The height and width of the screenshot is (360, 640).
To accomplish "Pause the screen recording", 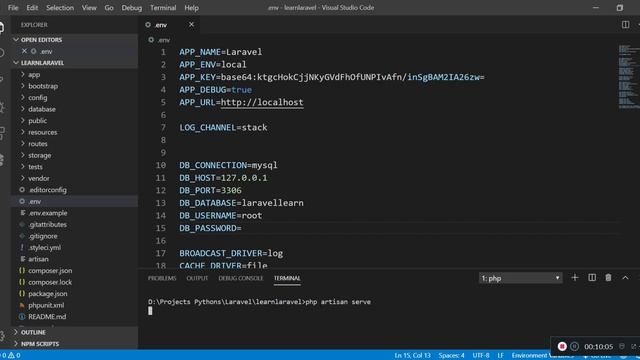I will click(574, 346).
